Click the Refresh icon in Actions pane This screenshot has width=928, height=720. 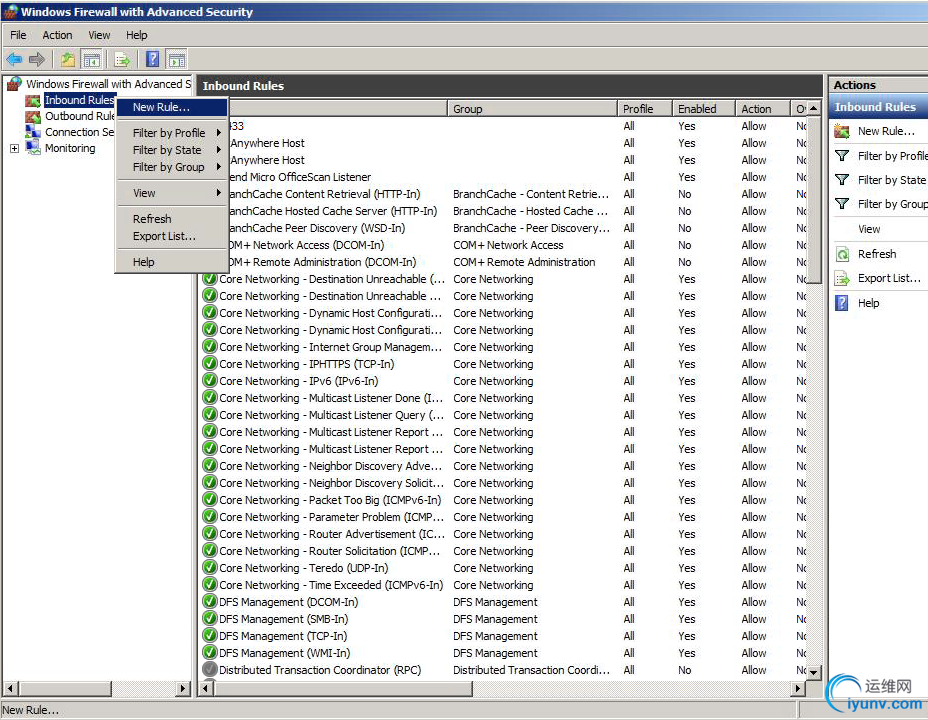pos(842,254)
